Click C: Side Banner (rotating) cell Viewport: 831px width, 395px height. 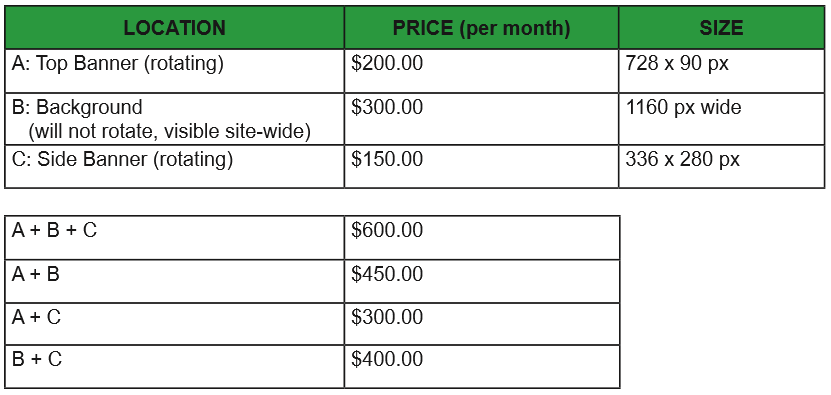click(174, 166)
